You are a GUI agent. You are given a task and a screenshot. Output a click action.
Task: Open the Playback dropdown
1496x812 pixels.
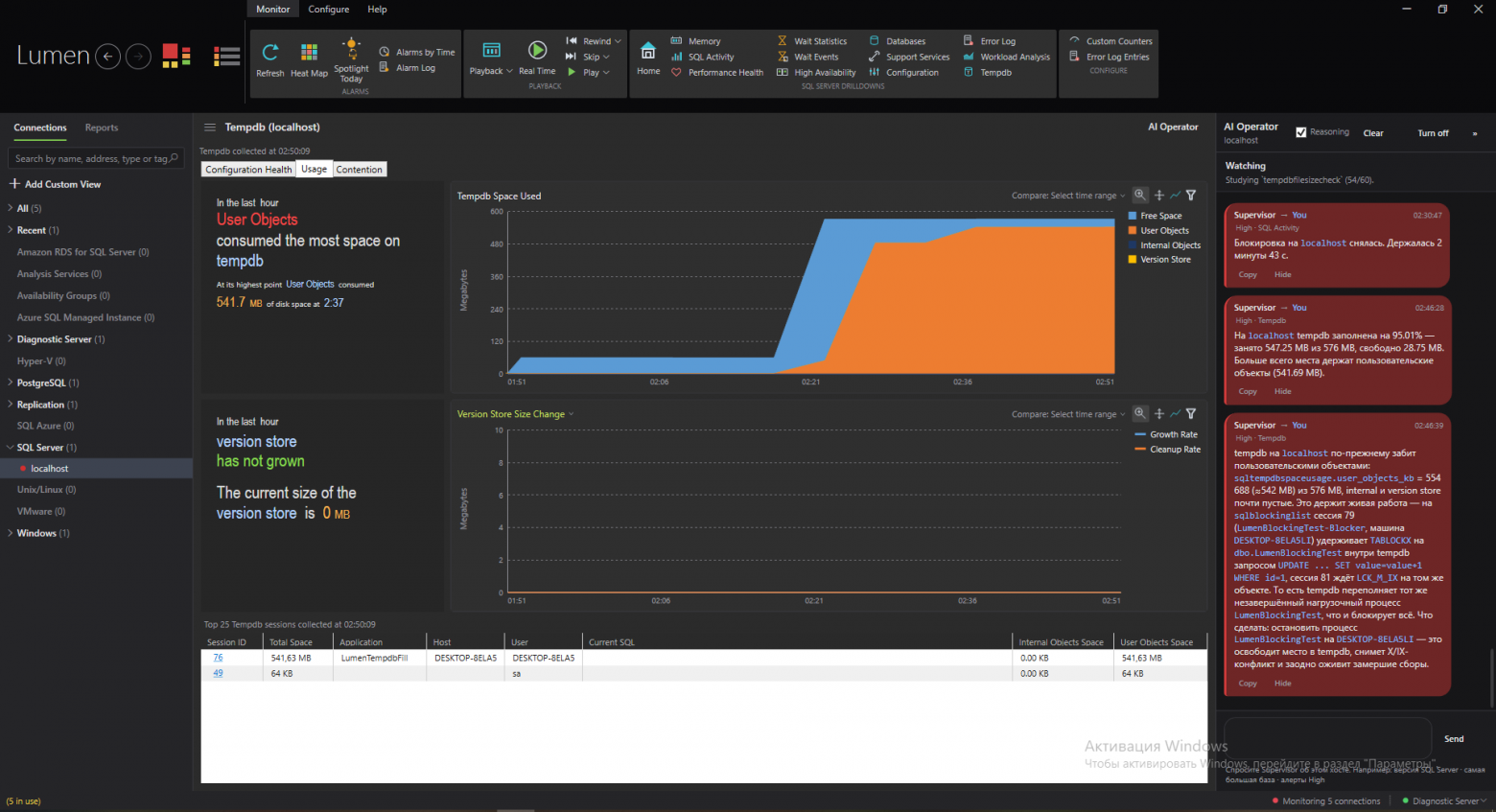click(x=491, y=58)
